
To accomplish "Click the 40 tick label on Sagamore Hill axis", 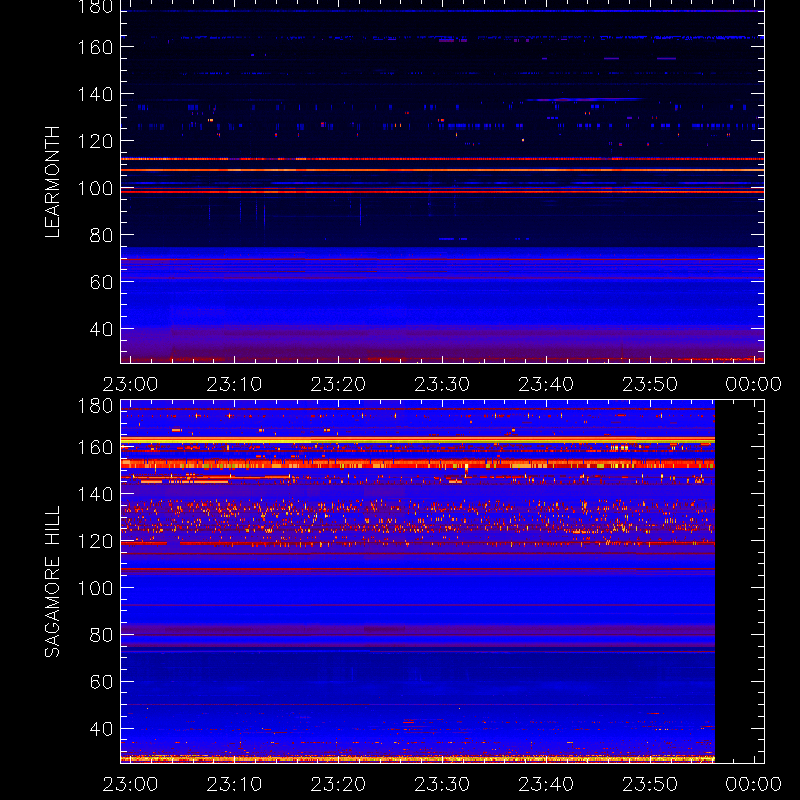I will click(101, 729).
